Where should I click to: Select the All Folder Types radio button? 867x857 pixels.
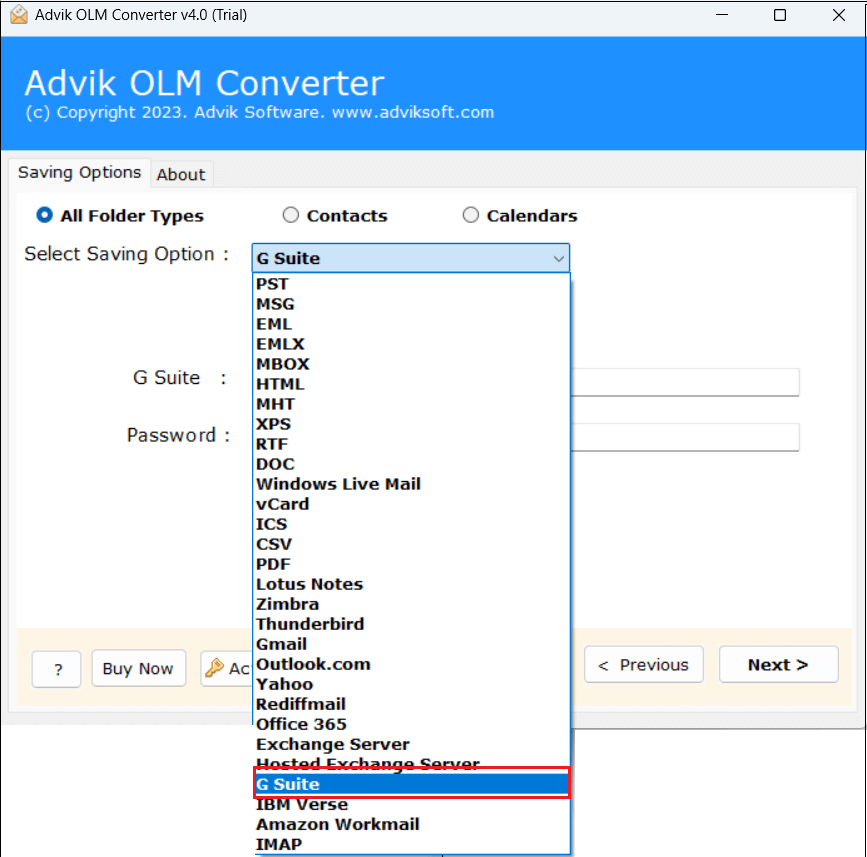pos(44,215)
